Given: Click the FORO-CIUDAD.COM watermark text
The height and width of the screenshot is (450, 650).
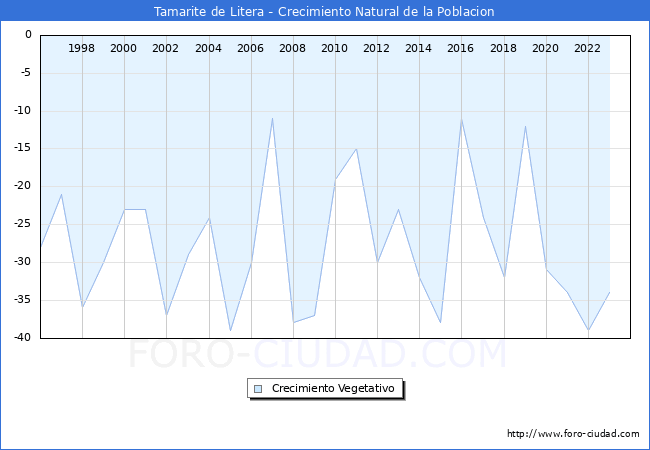Looking at the screenshot, I should click(317, 354).
